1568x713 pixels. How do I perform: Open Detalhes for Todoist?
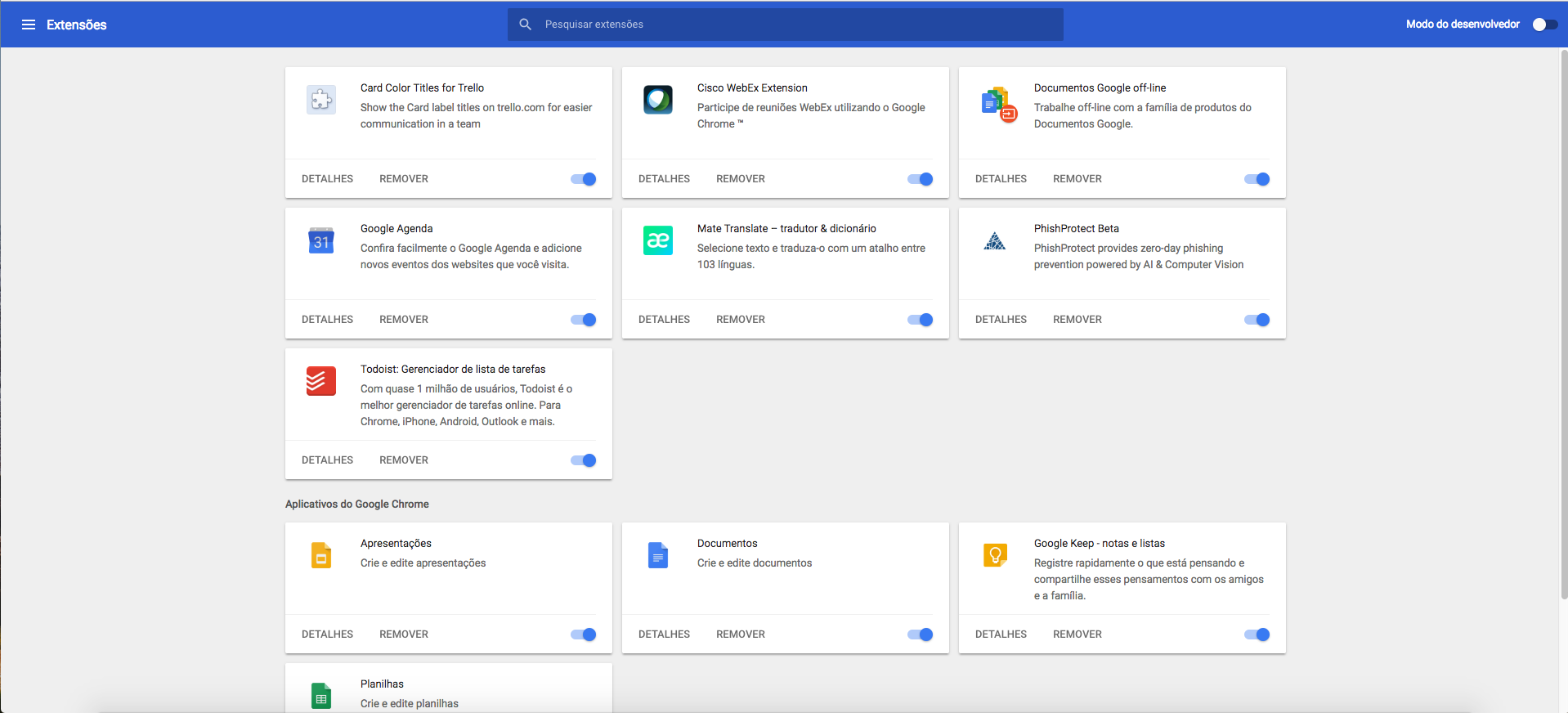pyautogui.click(x=327, y=460)
